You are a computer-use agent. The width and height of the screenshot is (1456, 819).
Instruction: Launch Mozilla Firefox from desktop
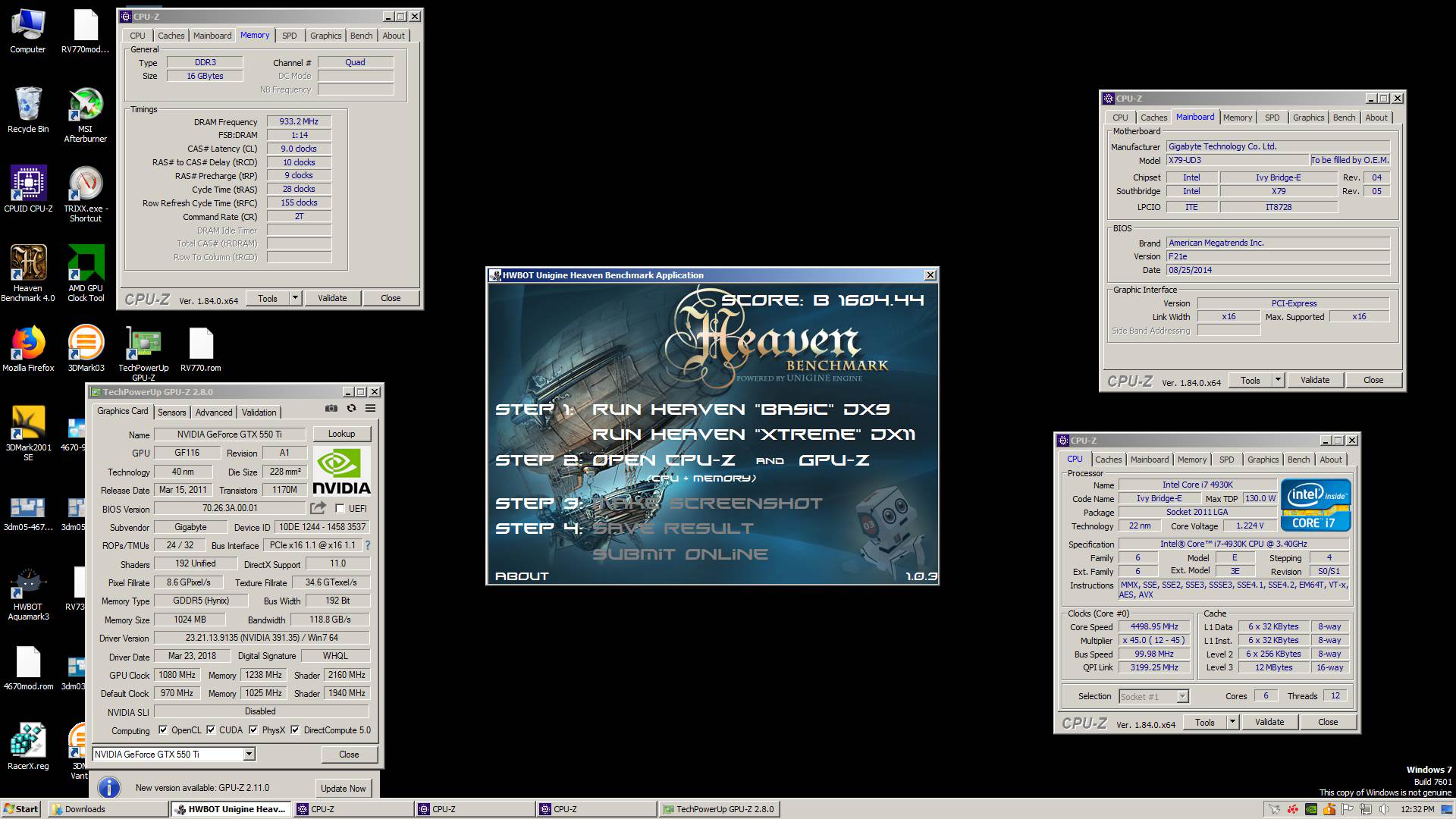28,349
